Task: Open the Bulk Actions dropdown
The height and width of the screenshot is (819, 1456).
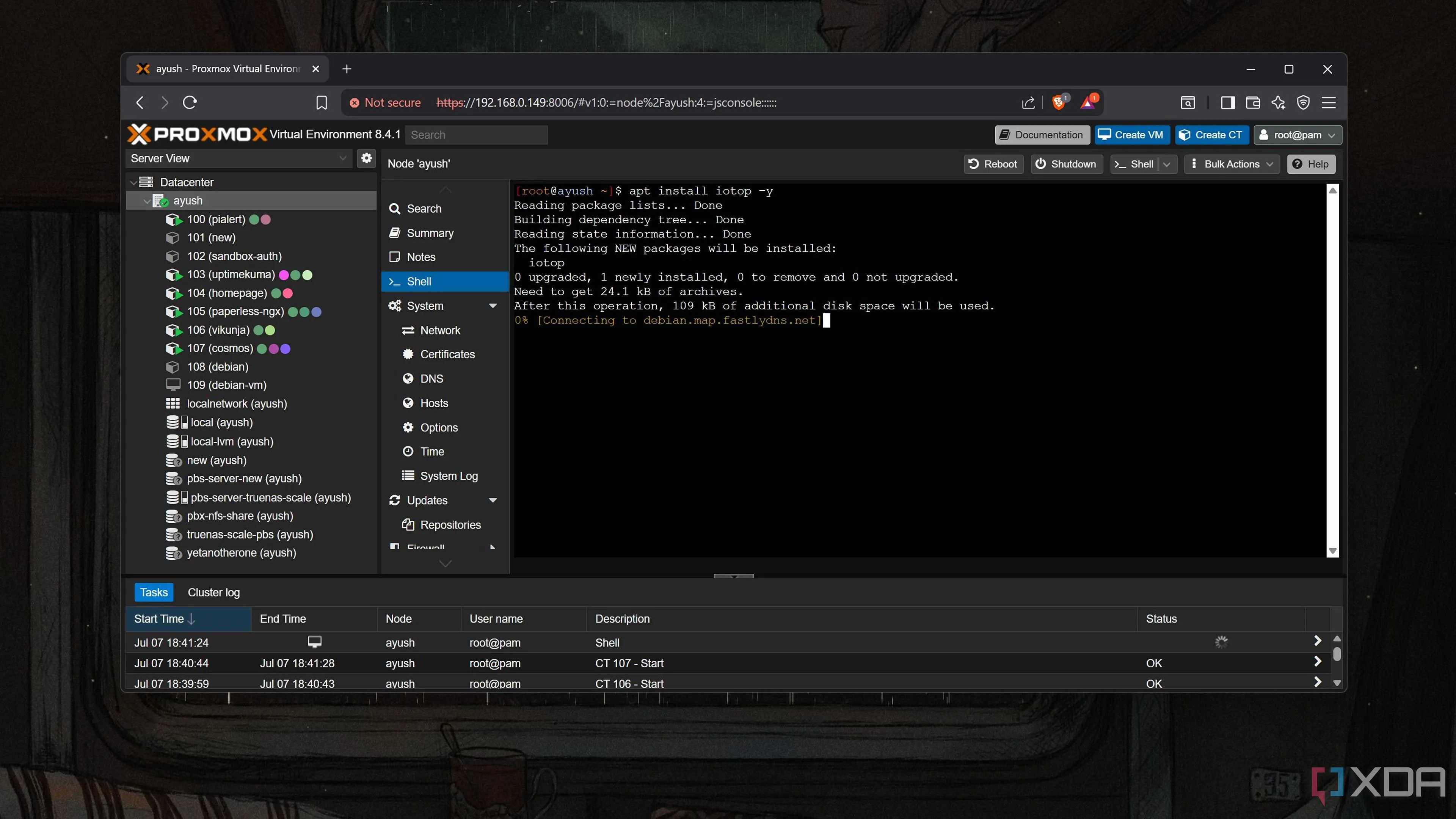Action: (x=1232, y=164)
